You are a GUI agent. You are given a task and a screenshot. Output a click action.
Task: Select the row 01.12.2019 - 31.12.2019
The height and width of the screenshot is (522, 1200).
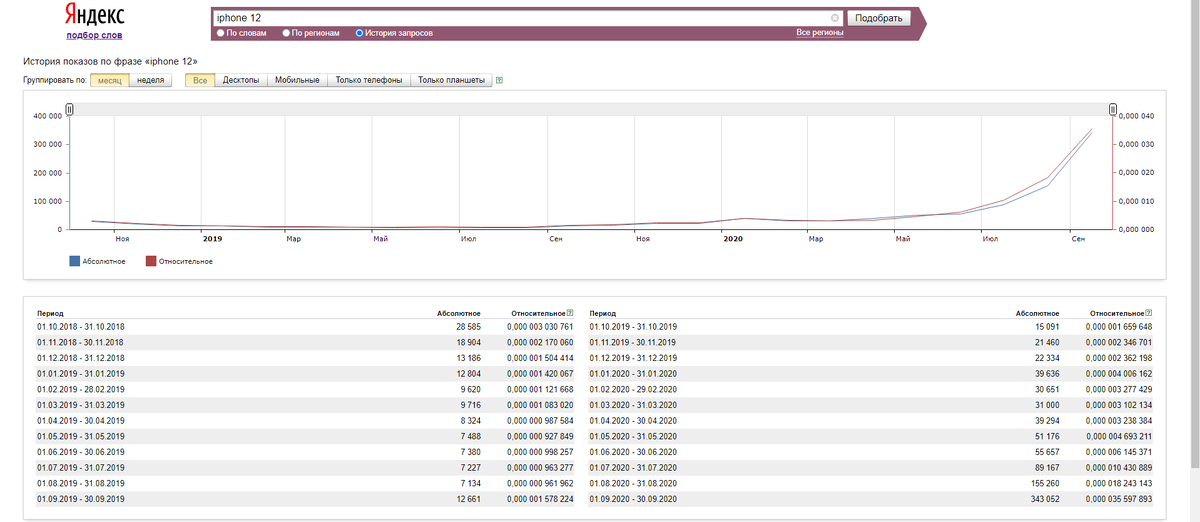pos(872,357)
